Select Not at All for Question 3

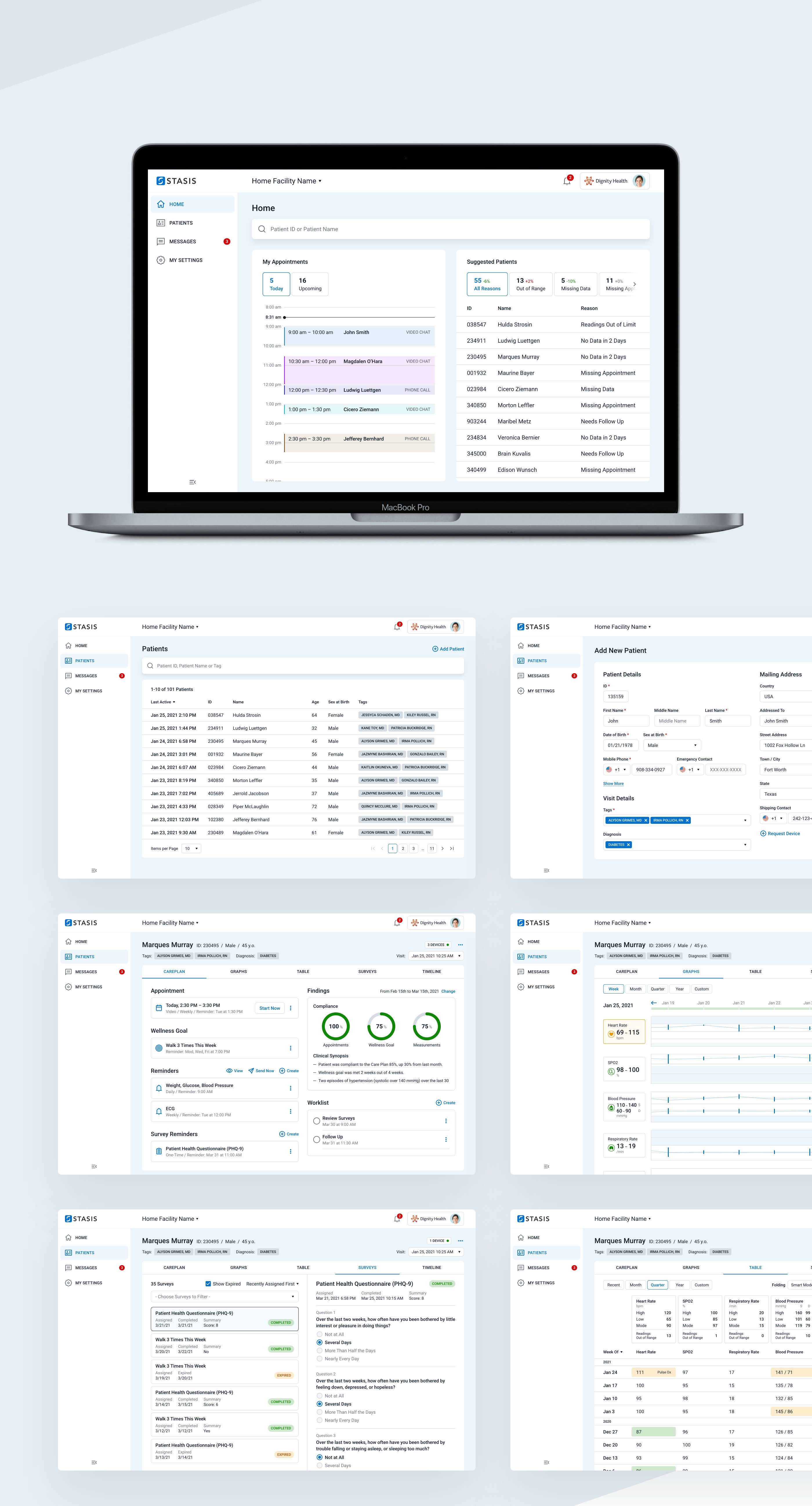320,1458
